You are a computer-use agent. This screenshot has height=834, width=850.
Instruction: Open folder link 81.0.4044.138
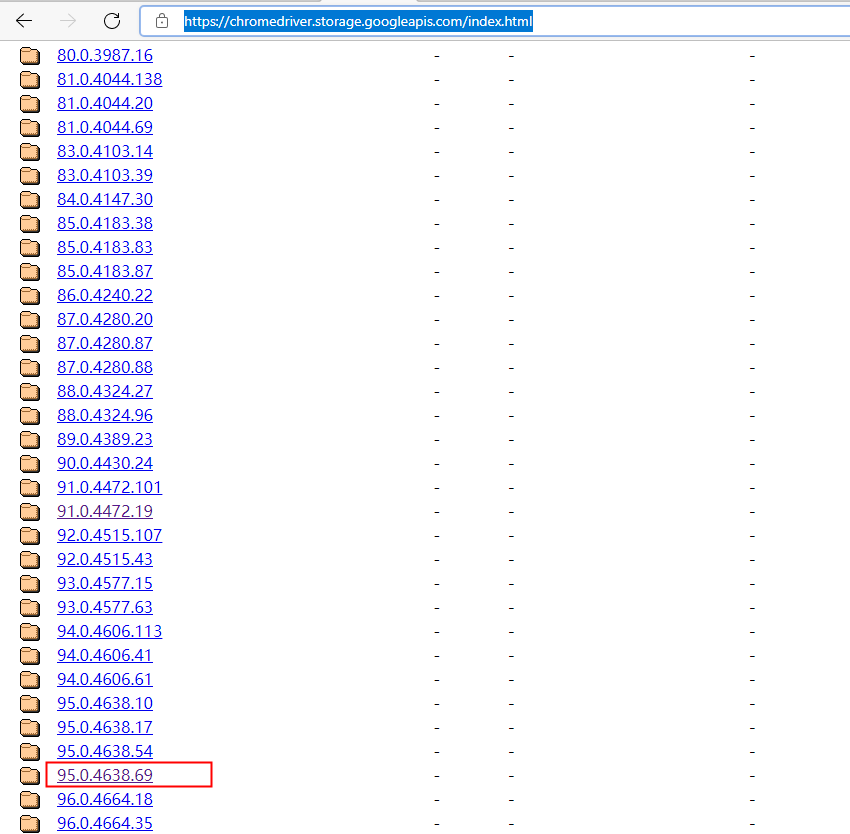coord(110,79)
